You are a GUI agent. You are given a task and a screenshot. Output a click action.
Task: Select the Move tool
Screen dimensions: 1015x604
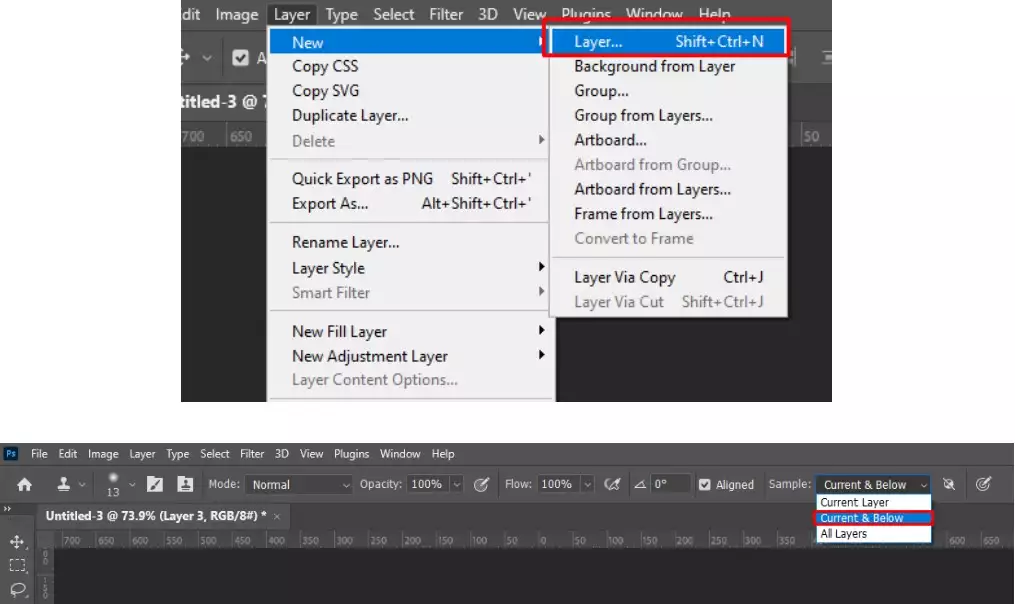point(16,542)
